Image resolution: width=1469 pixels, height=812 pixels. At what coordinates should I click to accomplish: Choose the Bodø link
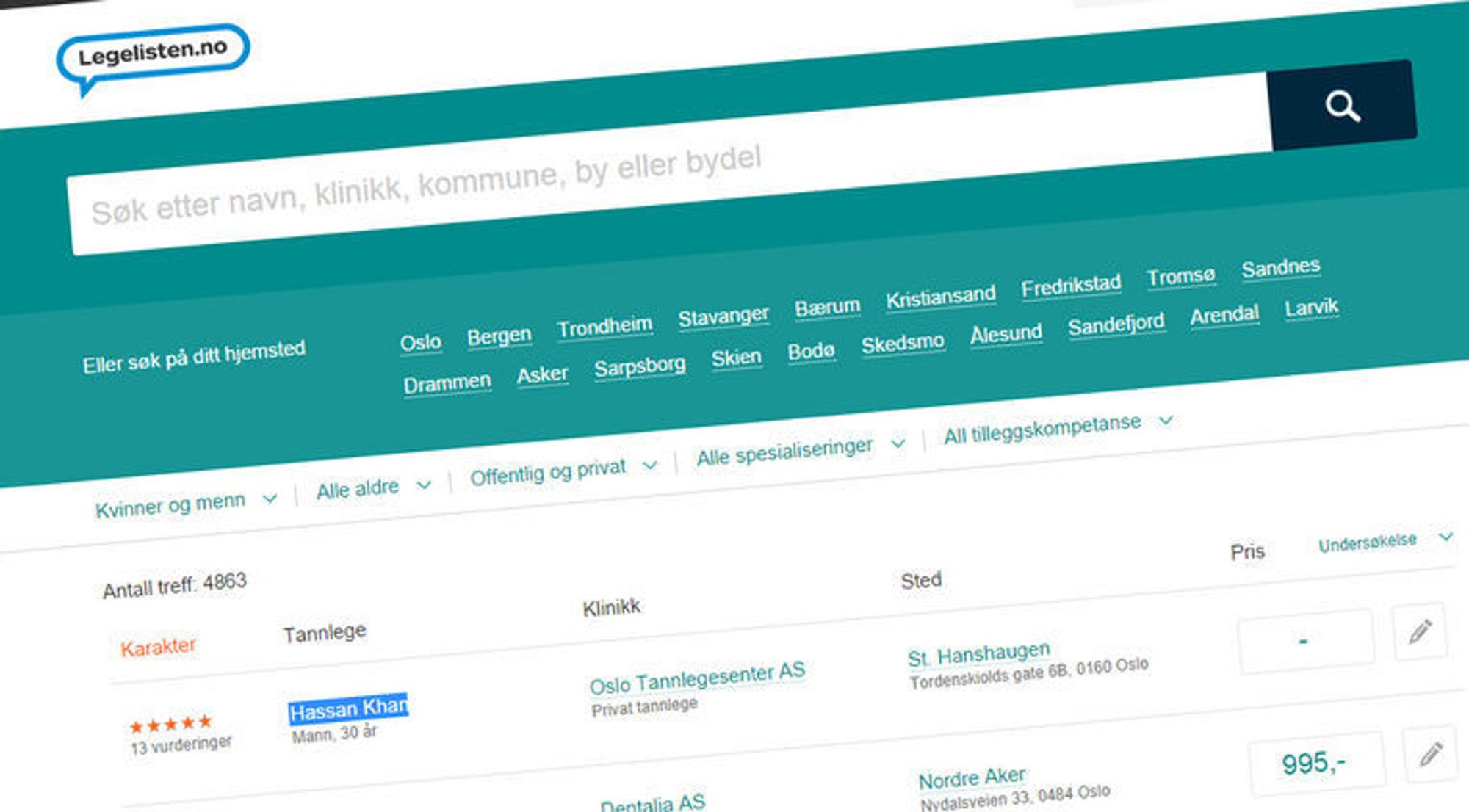[x=811, y=351]
